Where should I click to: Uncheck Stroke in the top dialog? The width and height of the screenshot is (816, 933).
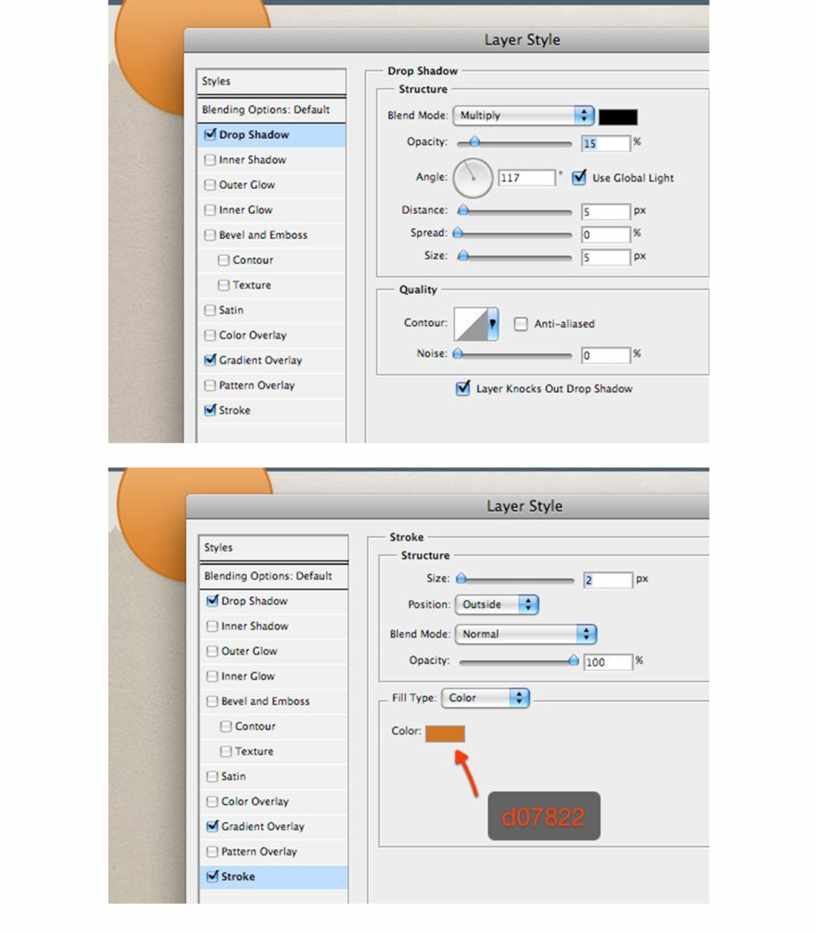pos(210,410)
